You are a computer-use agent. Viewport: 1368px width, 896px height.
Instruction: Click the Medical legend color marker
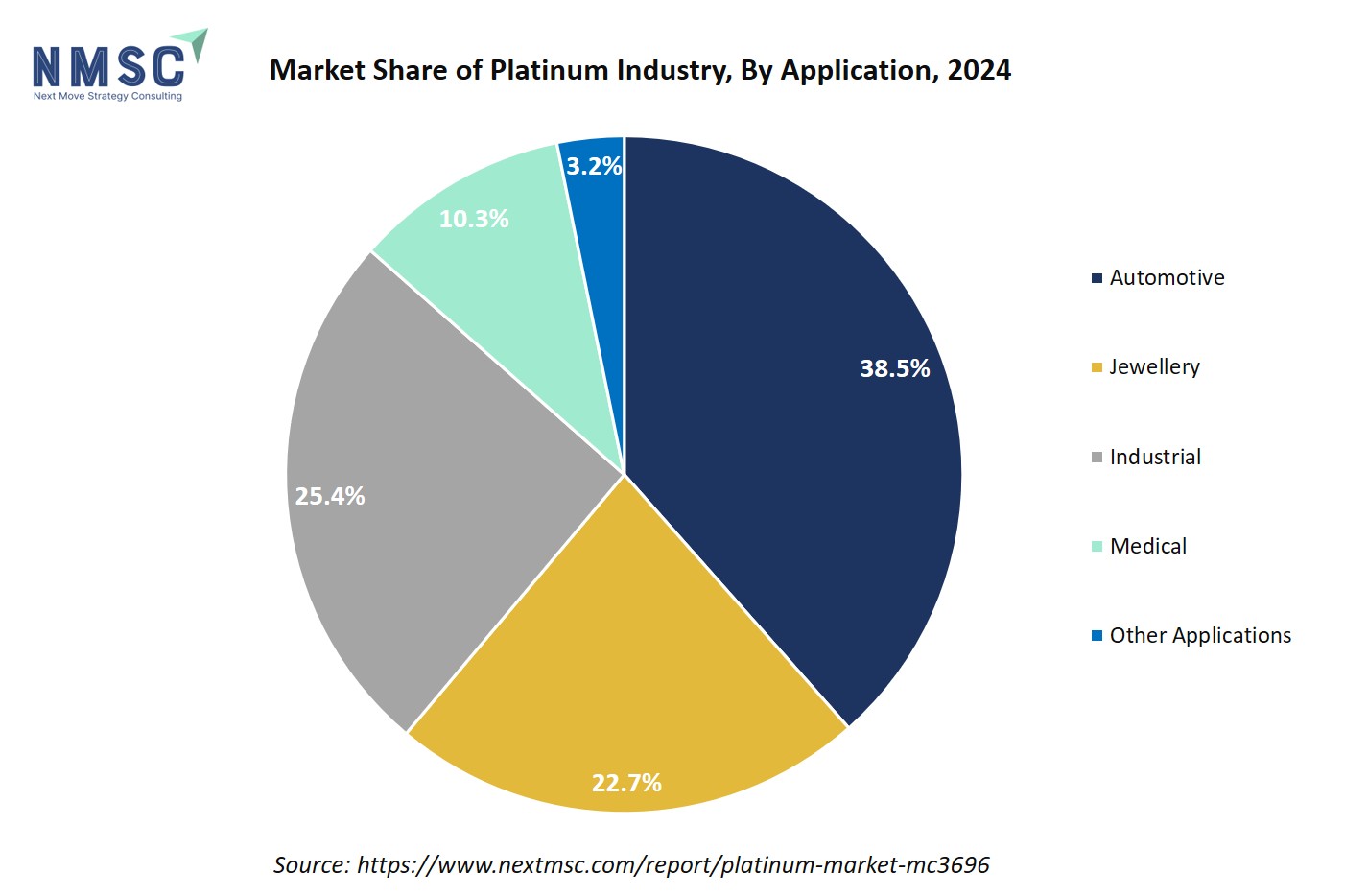coord(1097,547)
